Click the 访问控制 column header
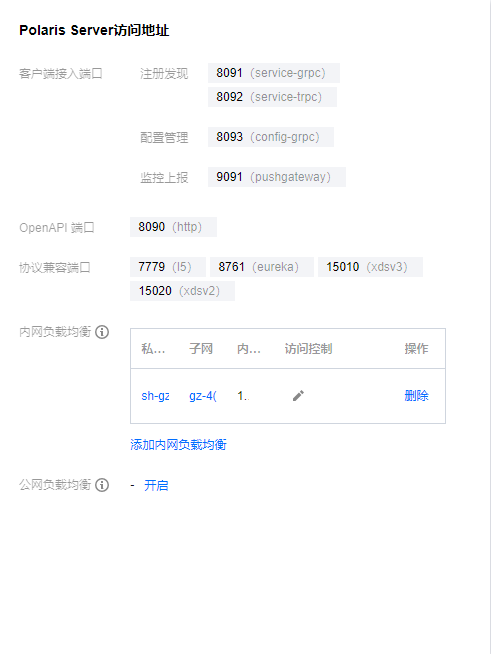 coord(308,349)
